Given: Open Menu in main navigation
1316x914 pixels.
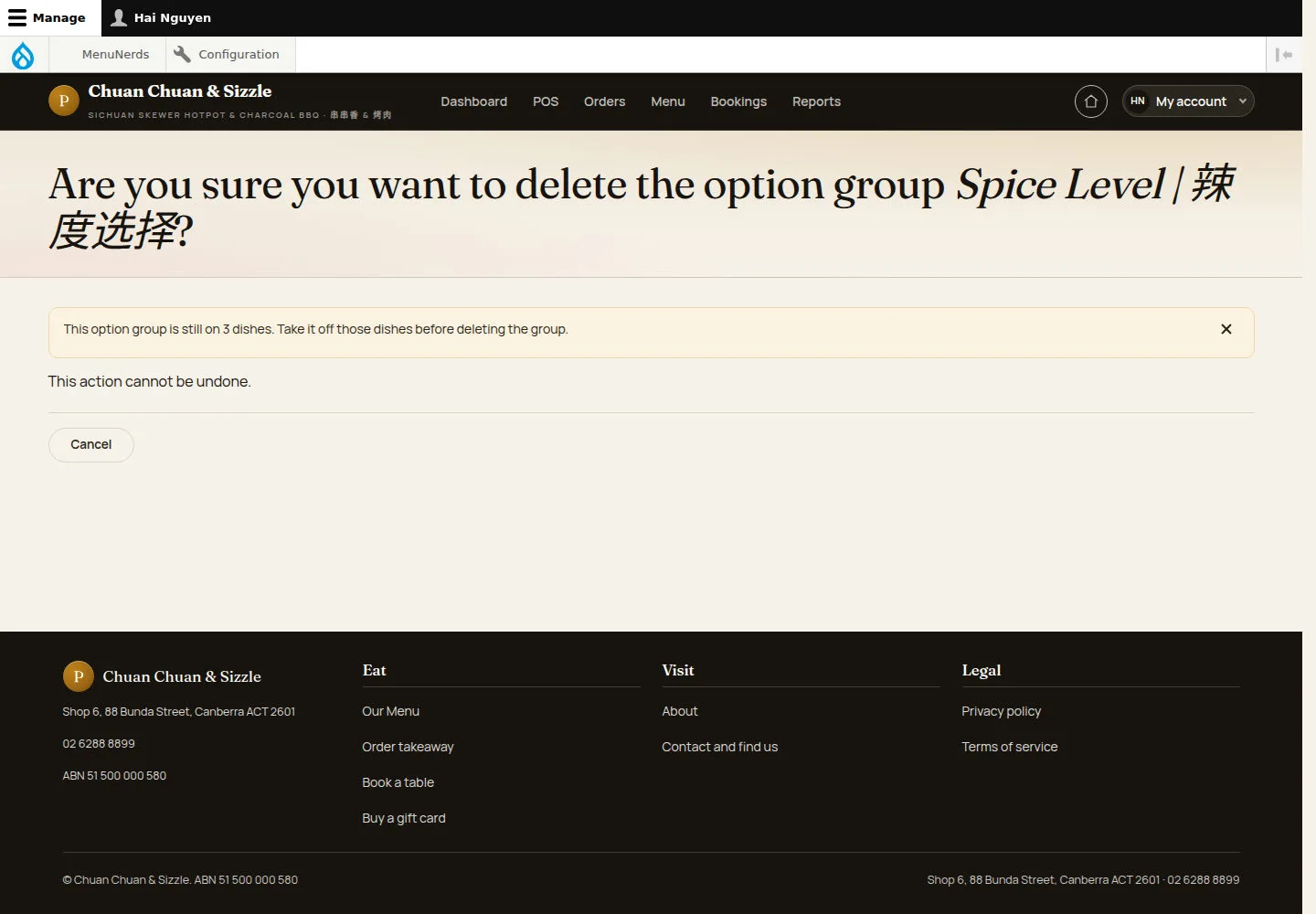Looking at the screenshot, I should click(x=668, y=101).
